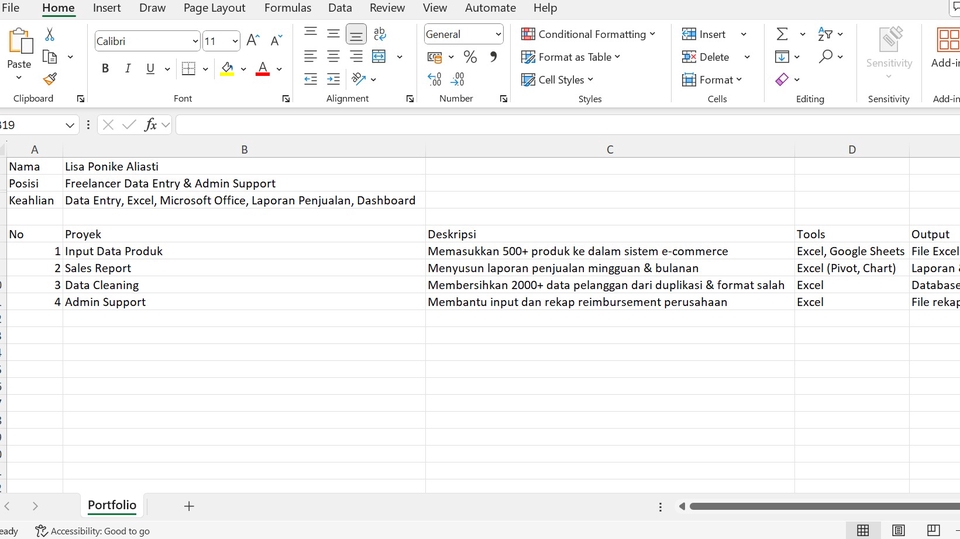The image size is (960, 539).
Task: Click the Cut scissors icon
Action: point(50,34)
